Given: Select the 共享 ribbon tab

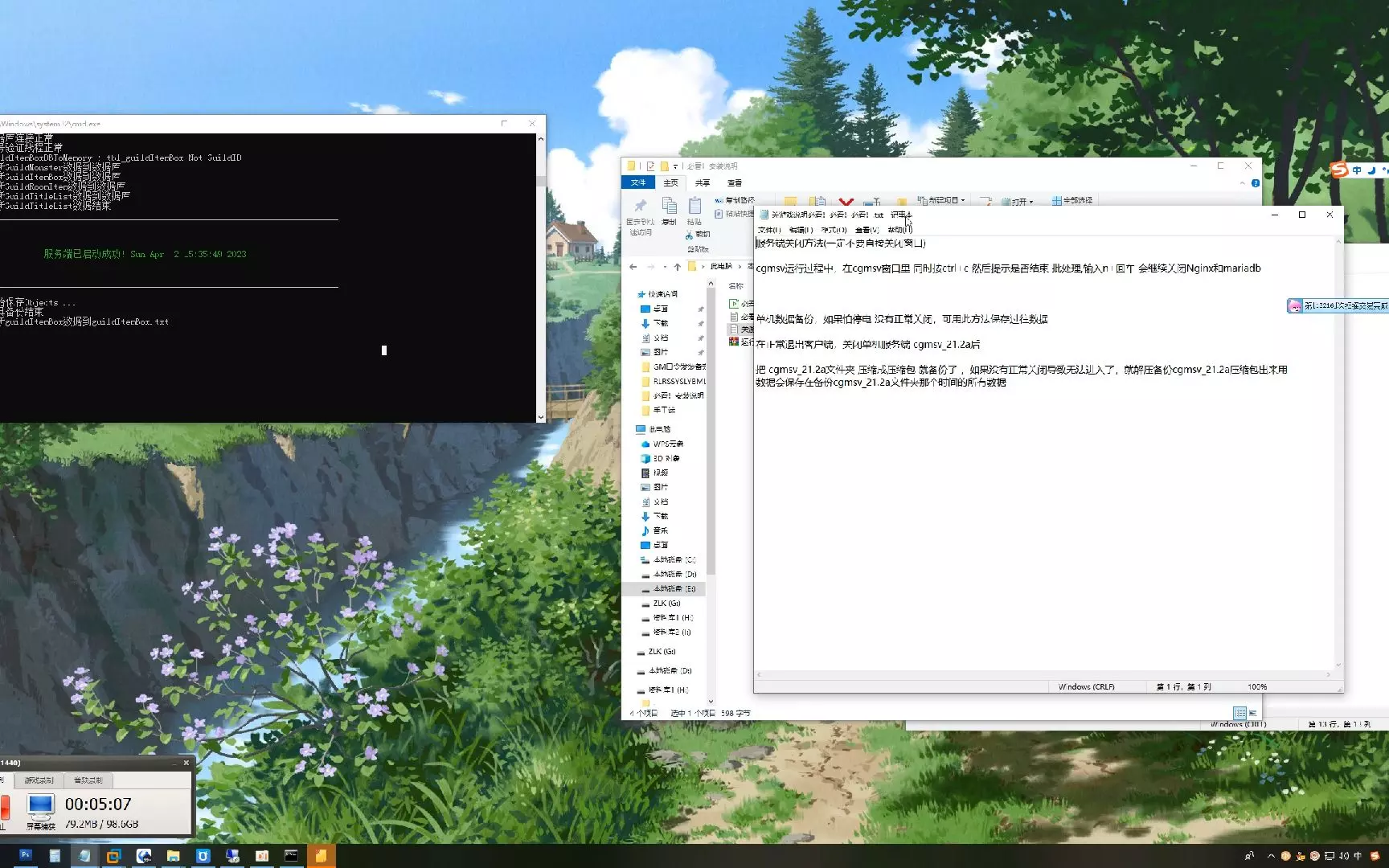Looking at the screenshot, I should pyautogui.click(x=703, y=182).
